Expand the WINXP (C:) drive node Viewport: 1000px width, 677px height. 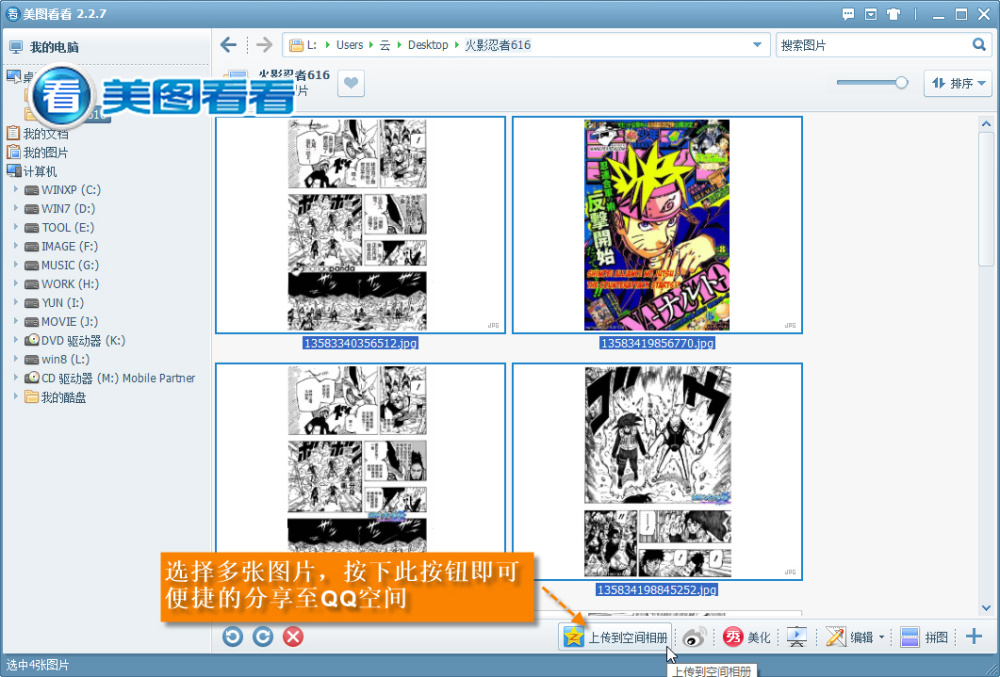click(x=16, y=189)
